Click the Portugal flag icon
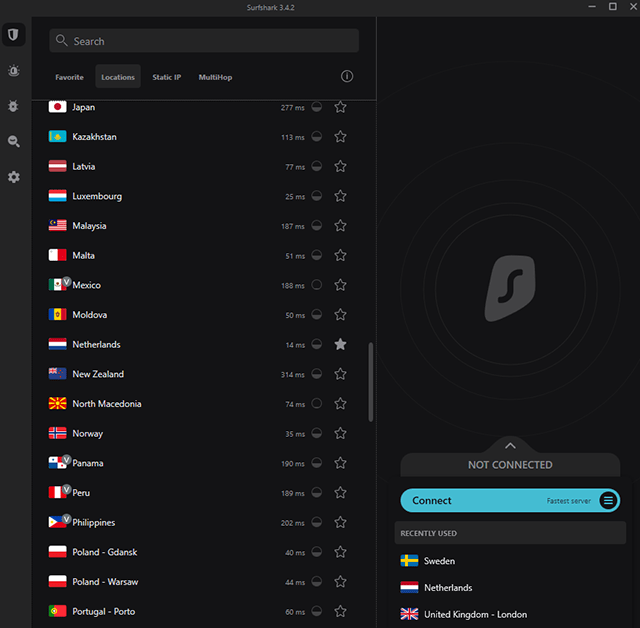Image resolution: width=640 pixels, height=628 pixels. click(58, 611)
